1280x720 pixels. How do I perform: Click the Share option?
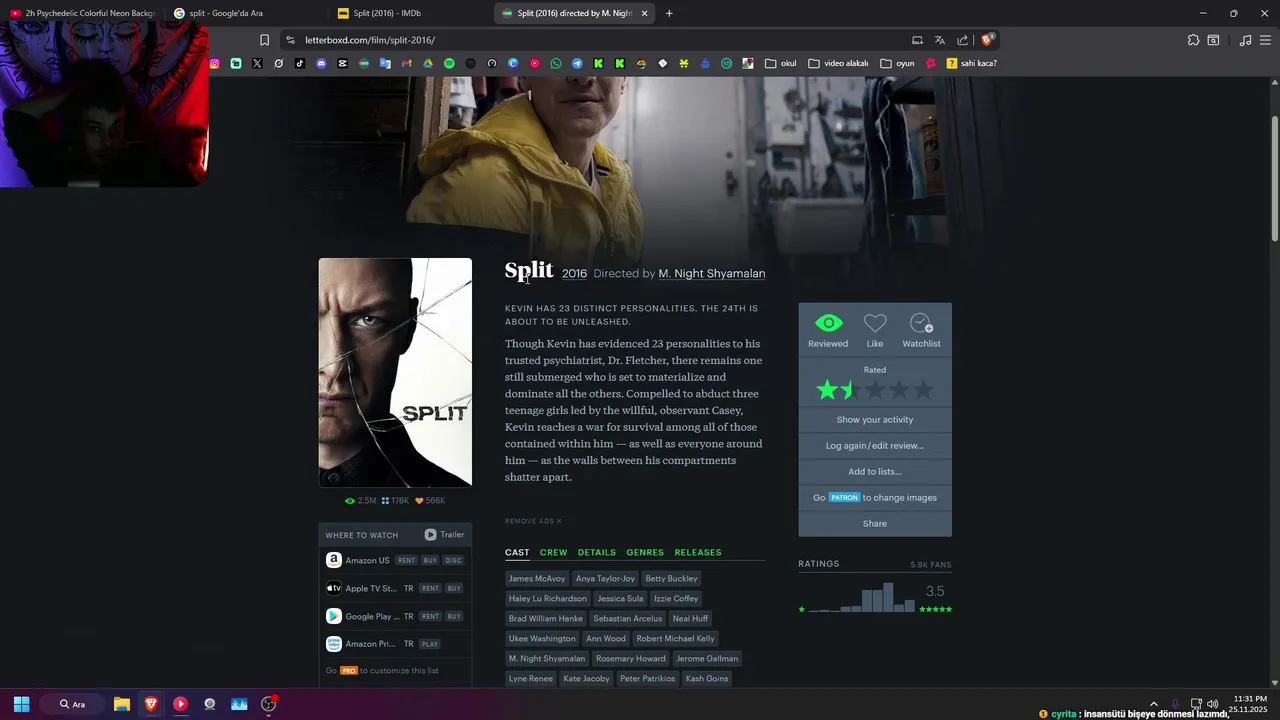(875, 524)
